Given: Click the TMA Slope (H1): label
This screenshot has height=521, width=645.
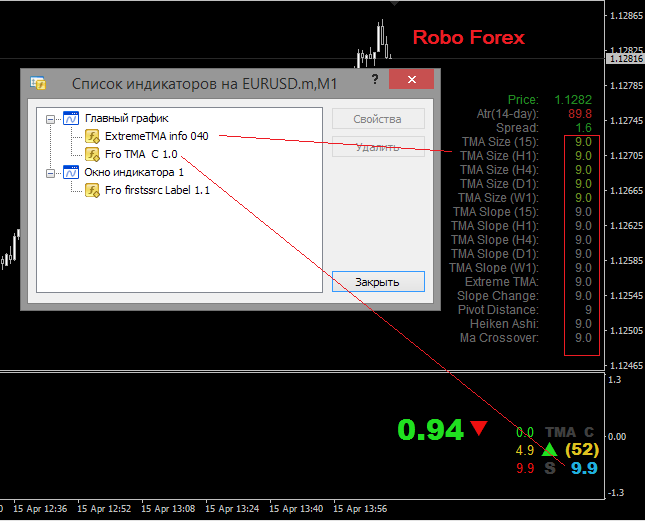Looking at the screenshot, I should tap(495, 226).
